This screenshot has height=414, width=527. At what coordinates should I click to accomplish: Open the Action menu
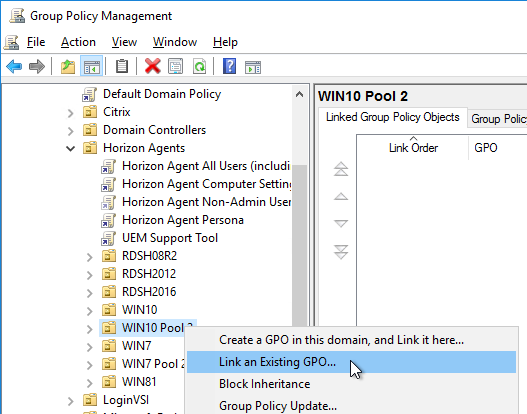(78, 42)
